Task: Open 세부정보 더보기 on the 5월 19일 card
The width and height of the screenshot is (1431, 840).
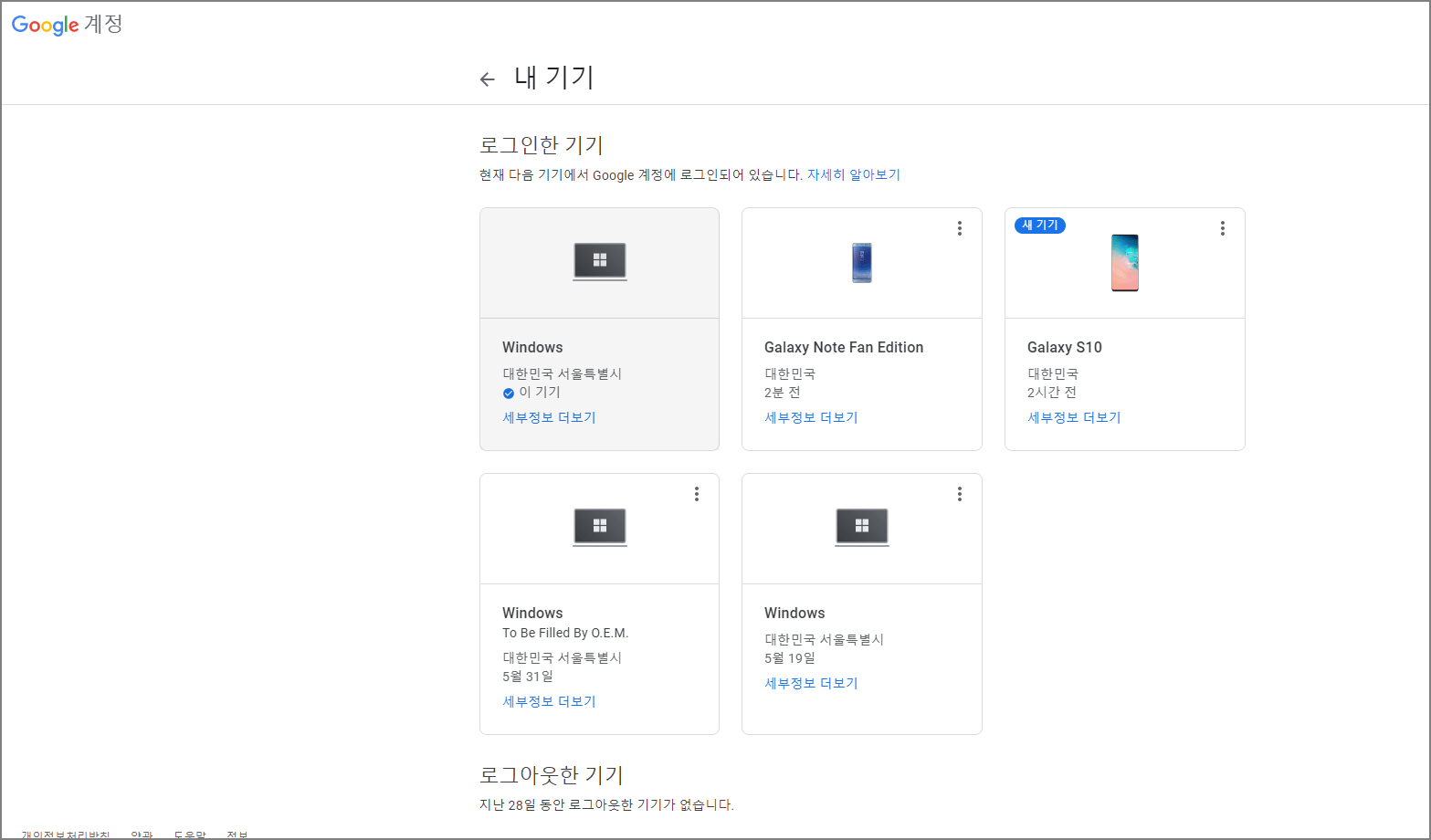Action: (811, 683)
